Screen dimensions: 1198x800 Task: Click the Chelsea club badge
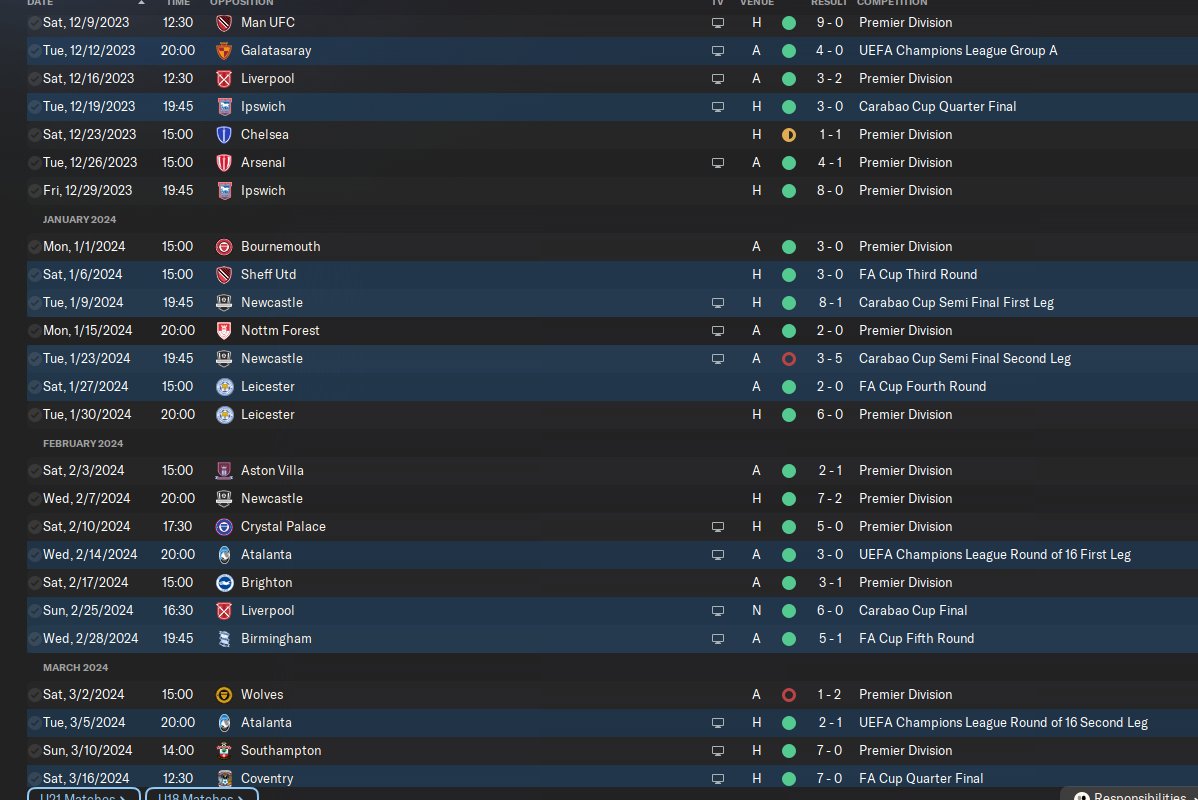click(224, 134)
